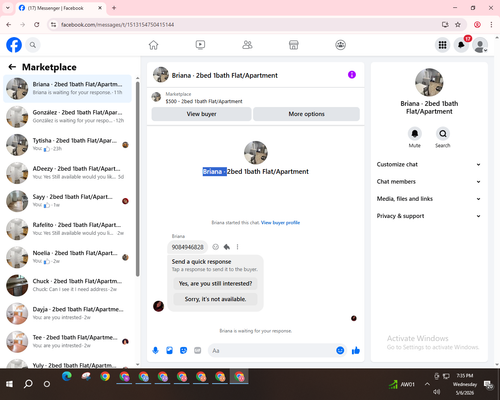Open the ADeezy conversation in the list
The image size is (500, 400).
click(x=68, y=173)
